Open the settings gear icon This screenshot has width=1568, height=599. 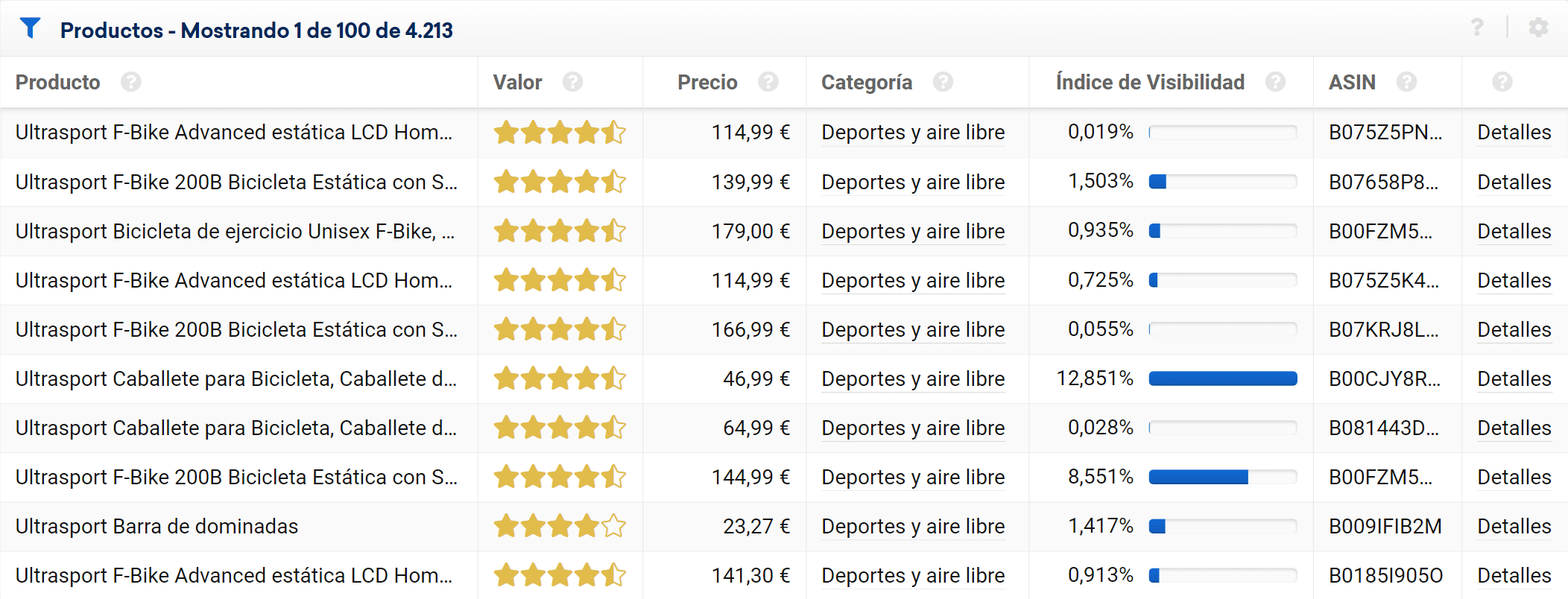pos(1538,28)
